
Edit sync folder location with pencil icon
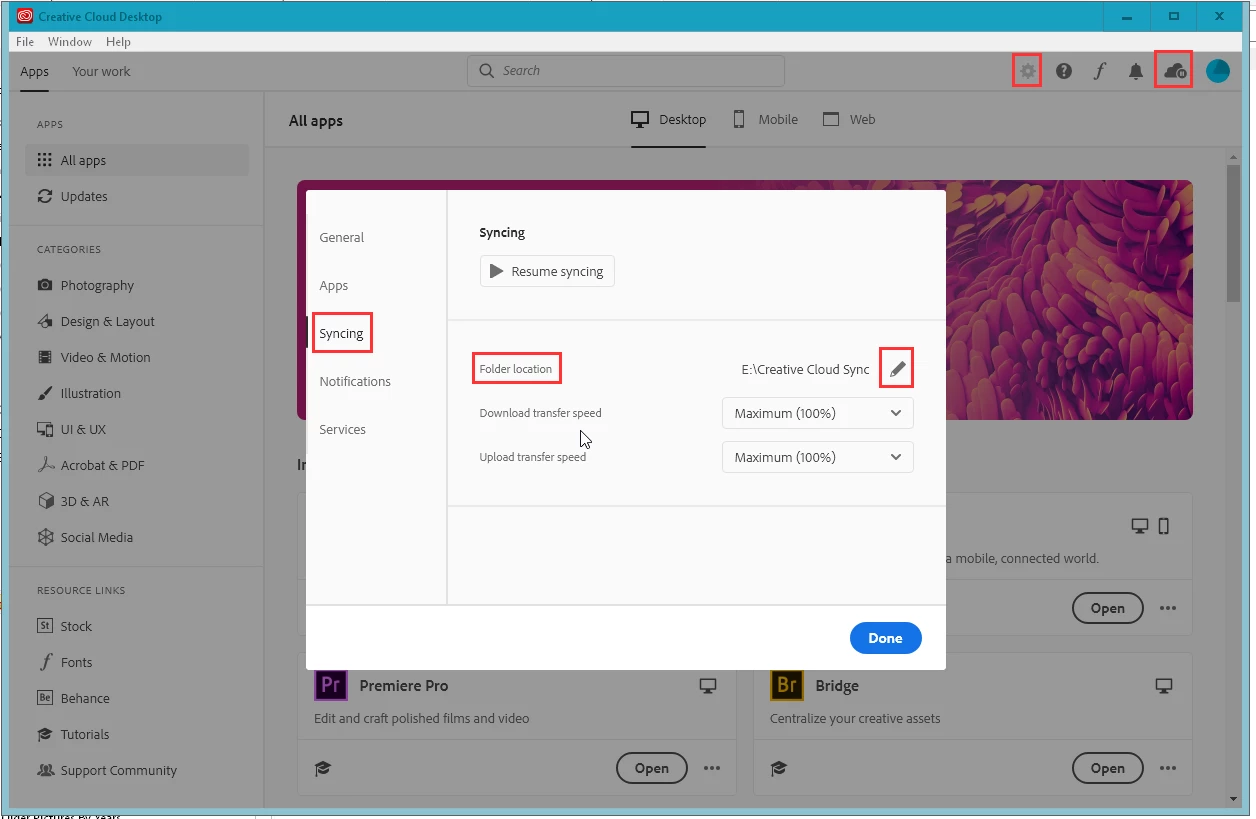tap(897, 369)
